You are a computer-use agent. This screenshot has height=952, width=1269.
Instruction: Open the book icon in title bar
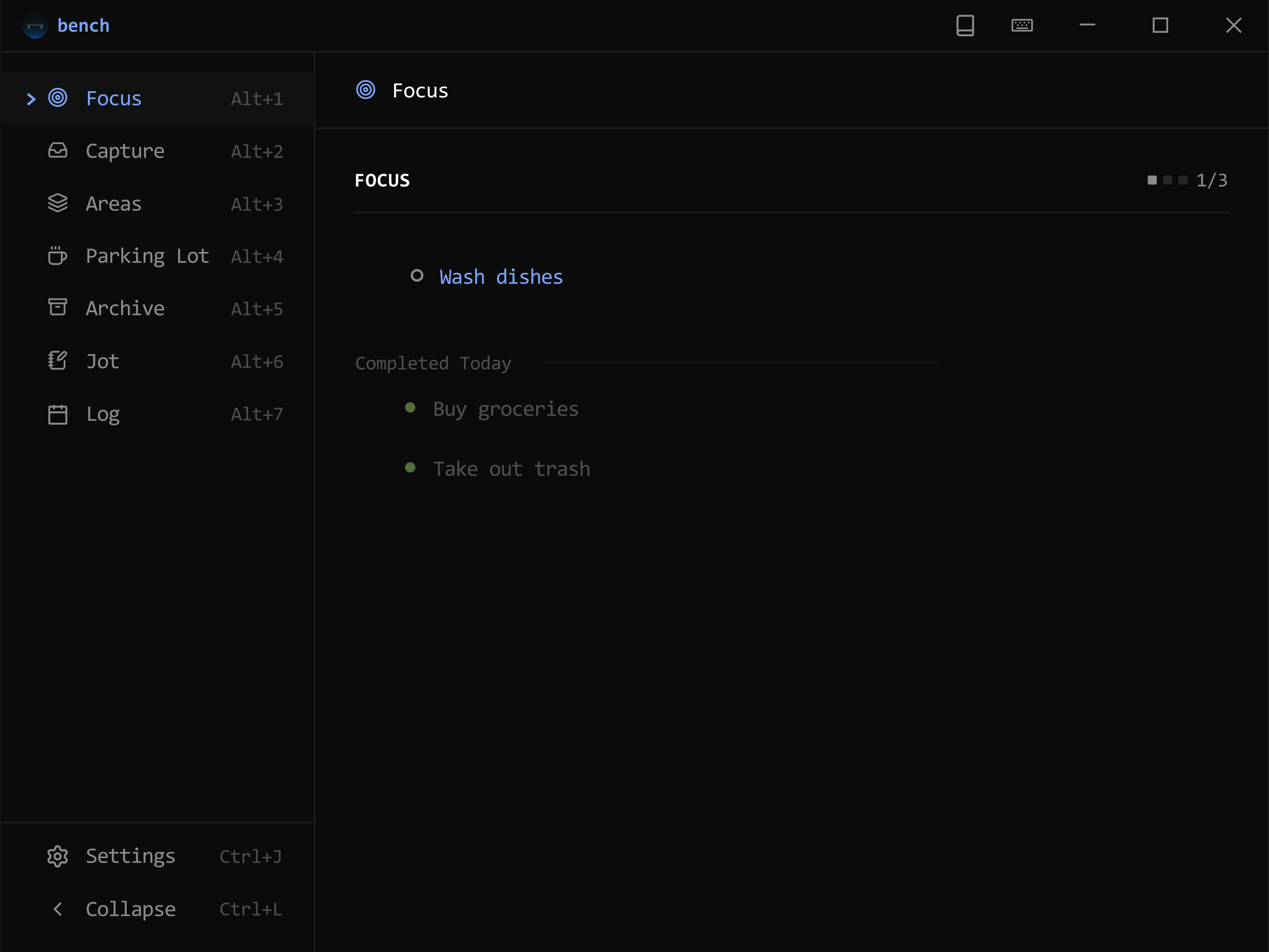tap(966, 26)
